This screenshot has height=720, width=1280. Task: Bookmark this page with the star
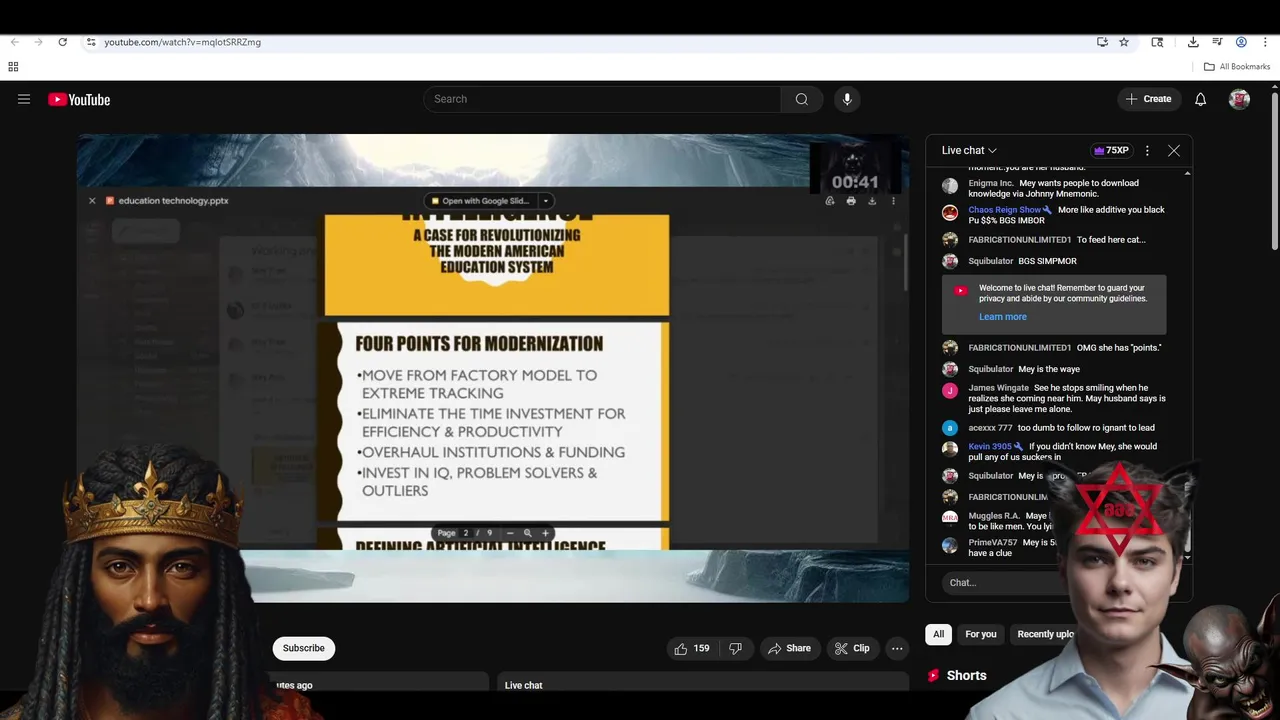1124,42
